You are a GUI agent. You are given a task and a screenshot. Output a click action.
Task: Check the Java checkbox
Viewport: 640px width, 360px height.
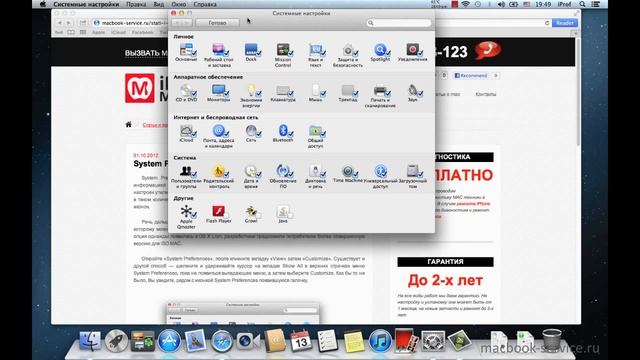pyautogui.click(x=291, y=215)
